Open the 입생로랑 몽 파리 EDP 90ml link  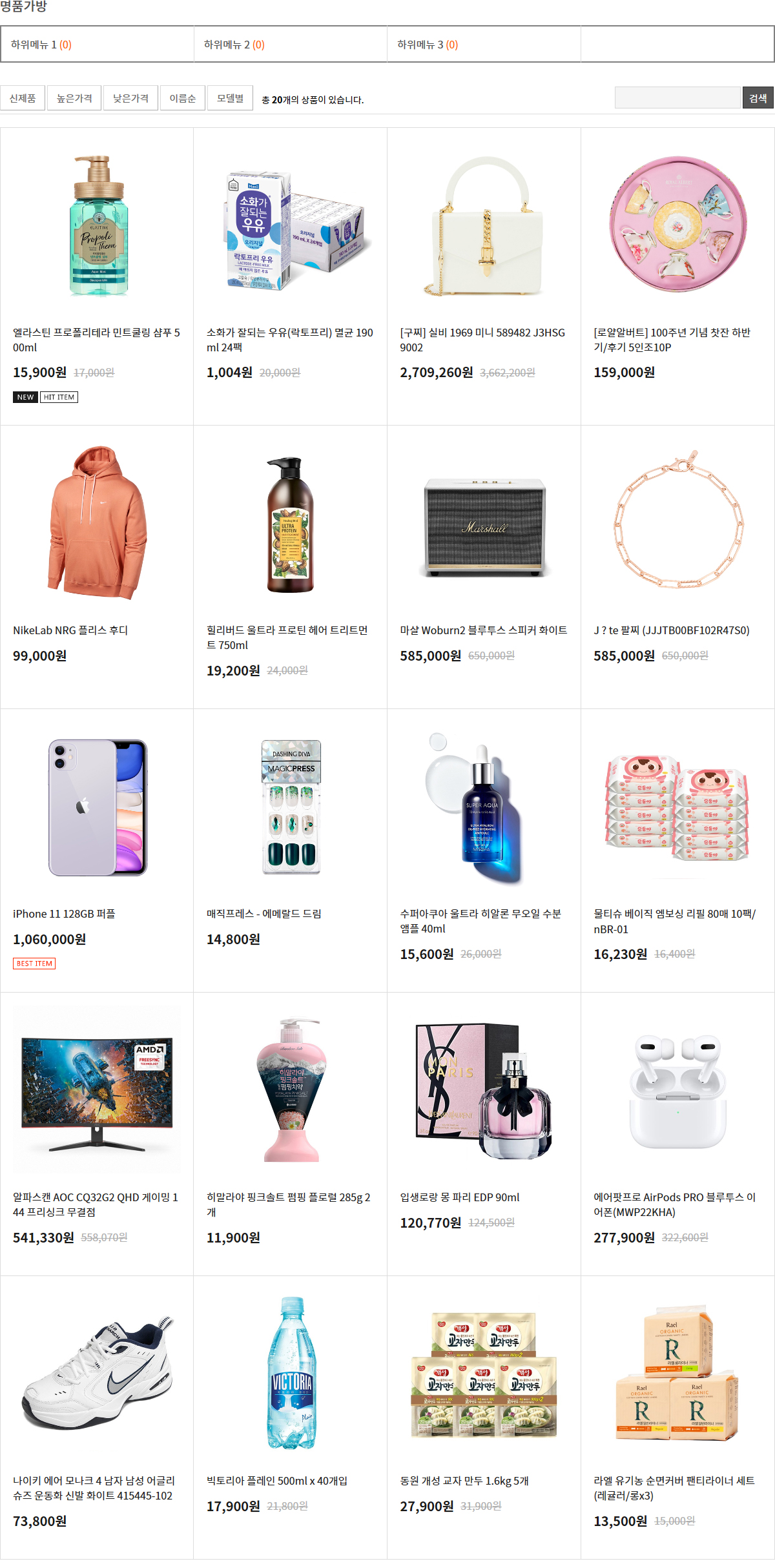(460, 1197)
